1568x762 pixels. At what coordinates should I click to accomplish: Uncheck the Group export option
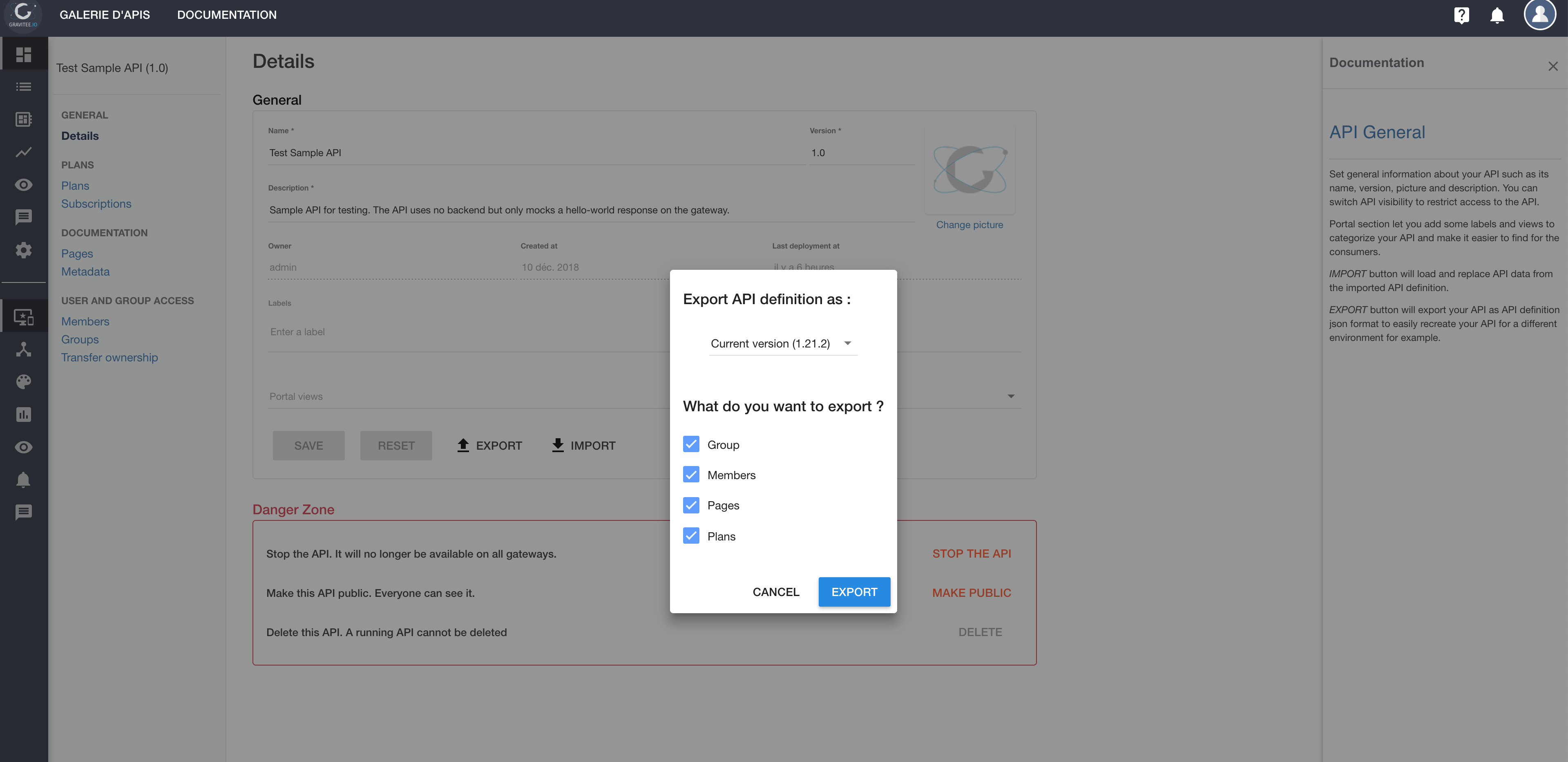click(691, 444)
